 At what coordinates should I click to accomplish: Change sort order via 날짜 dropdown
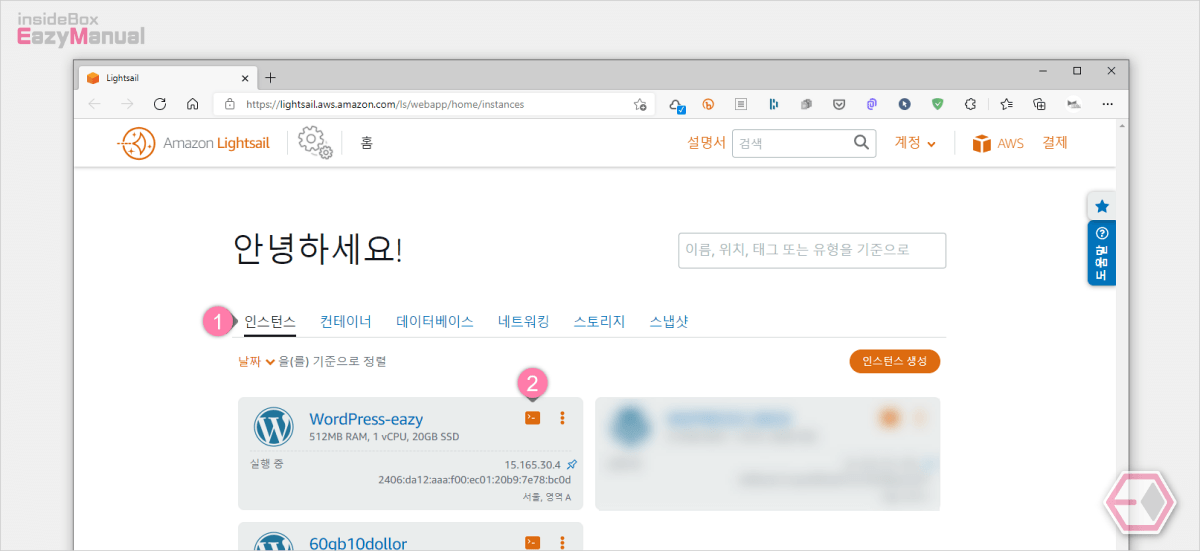pos(255,361)
